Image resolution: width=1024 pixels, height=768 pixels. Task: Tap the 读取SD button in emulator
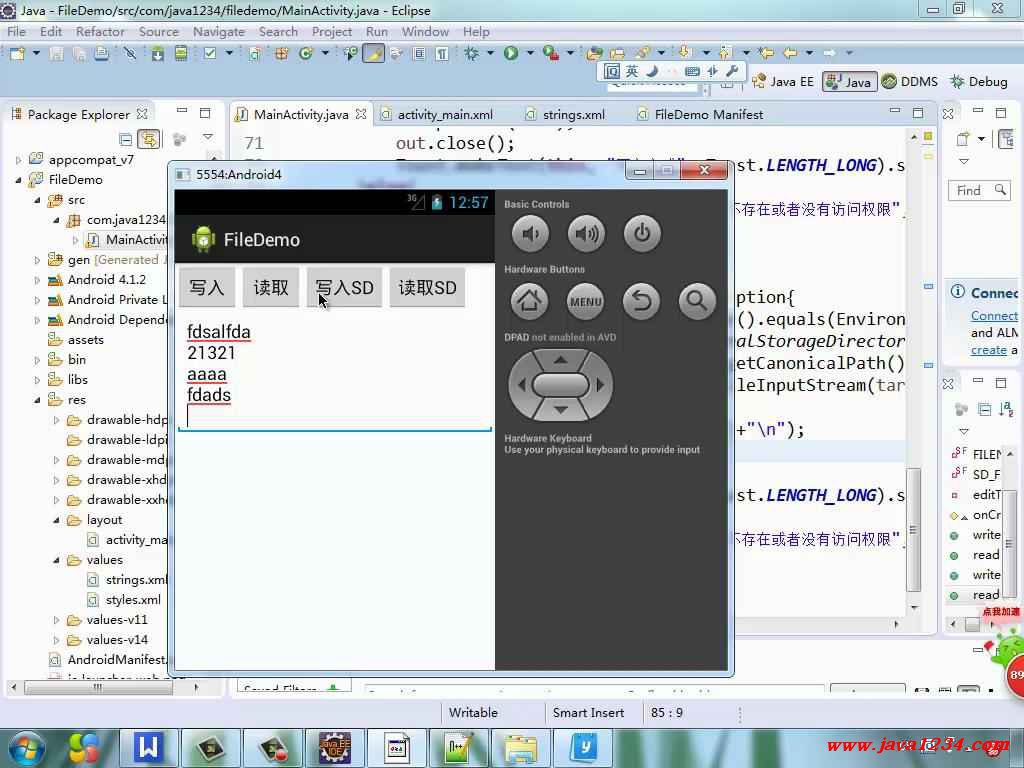click(x=427, y=288)
